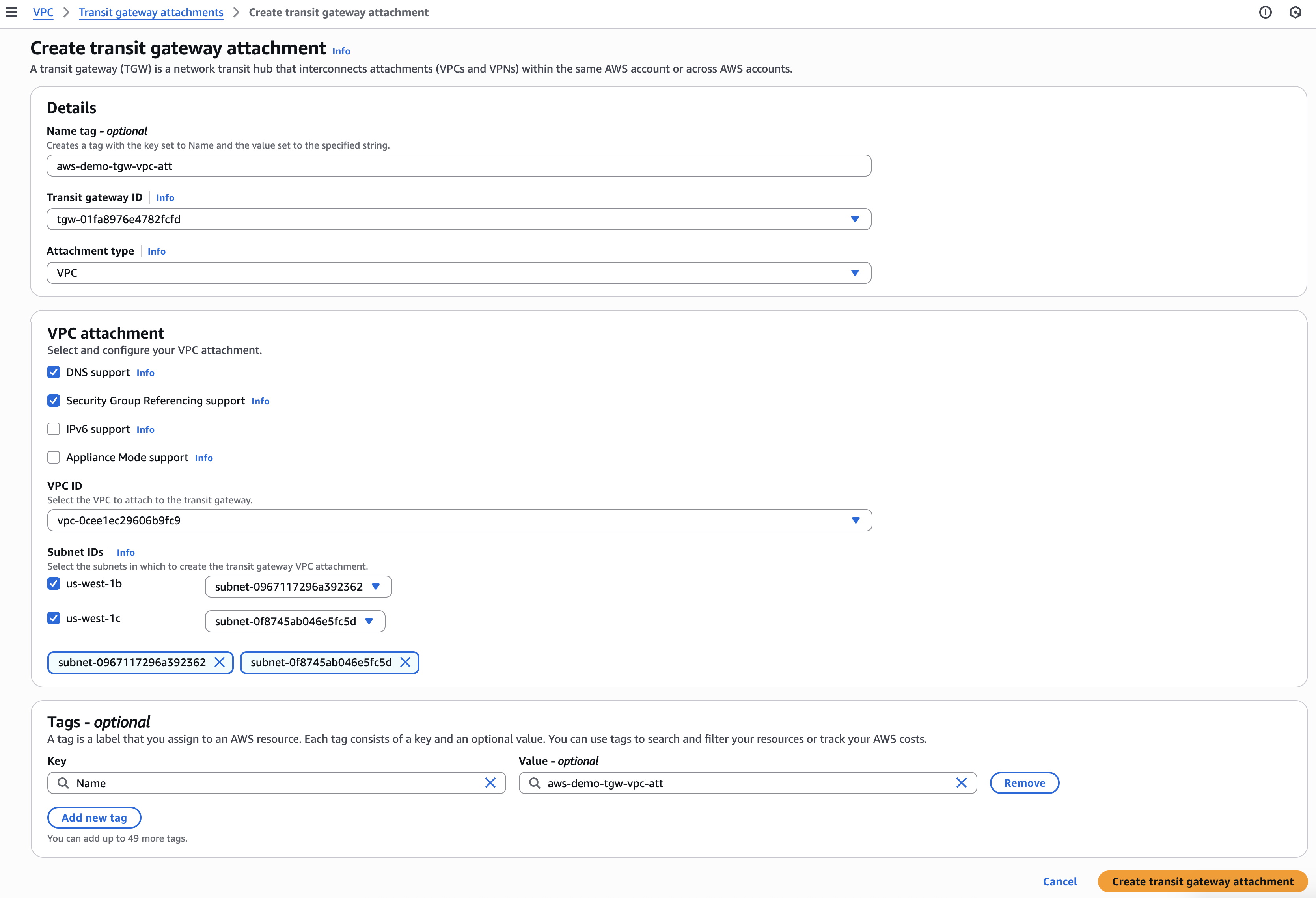
Task: Open the us-west-1c subnet dropdown
Action: tap(295, 621)
